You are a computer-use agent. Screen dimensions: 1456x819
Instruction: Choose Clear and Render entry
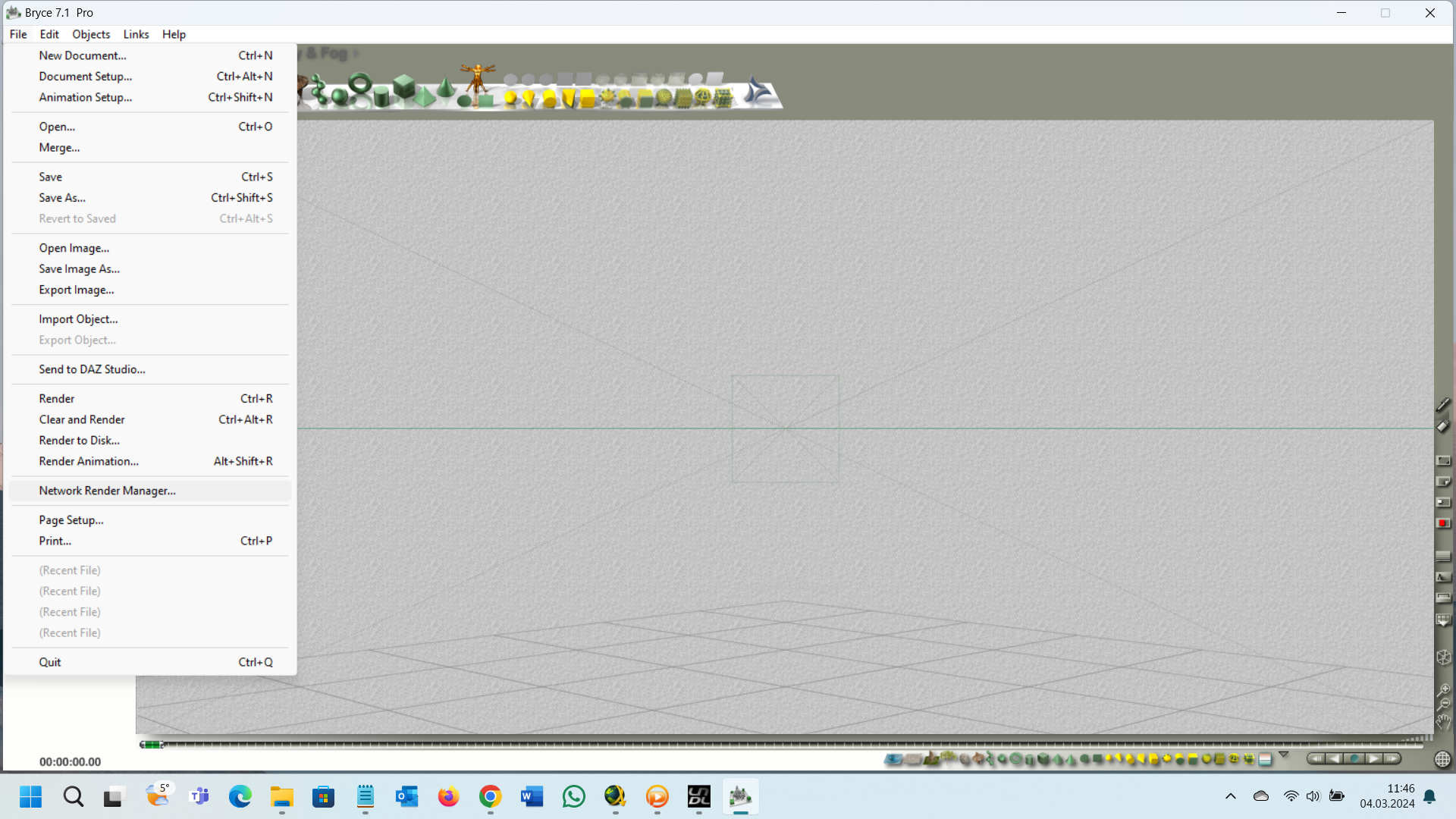(x=150, y=419)
